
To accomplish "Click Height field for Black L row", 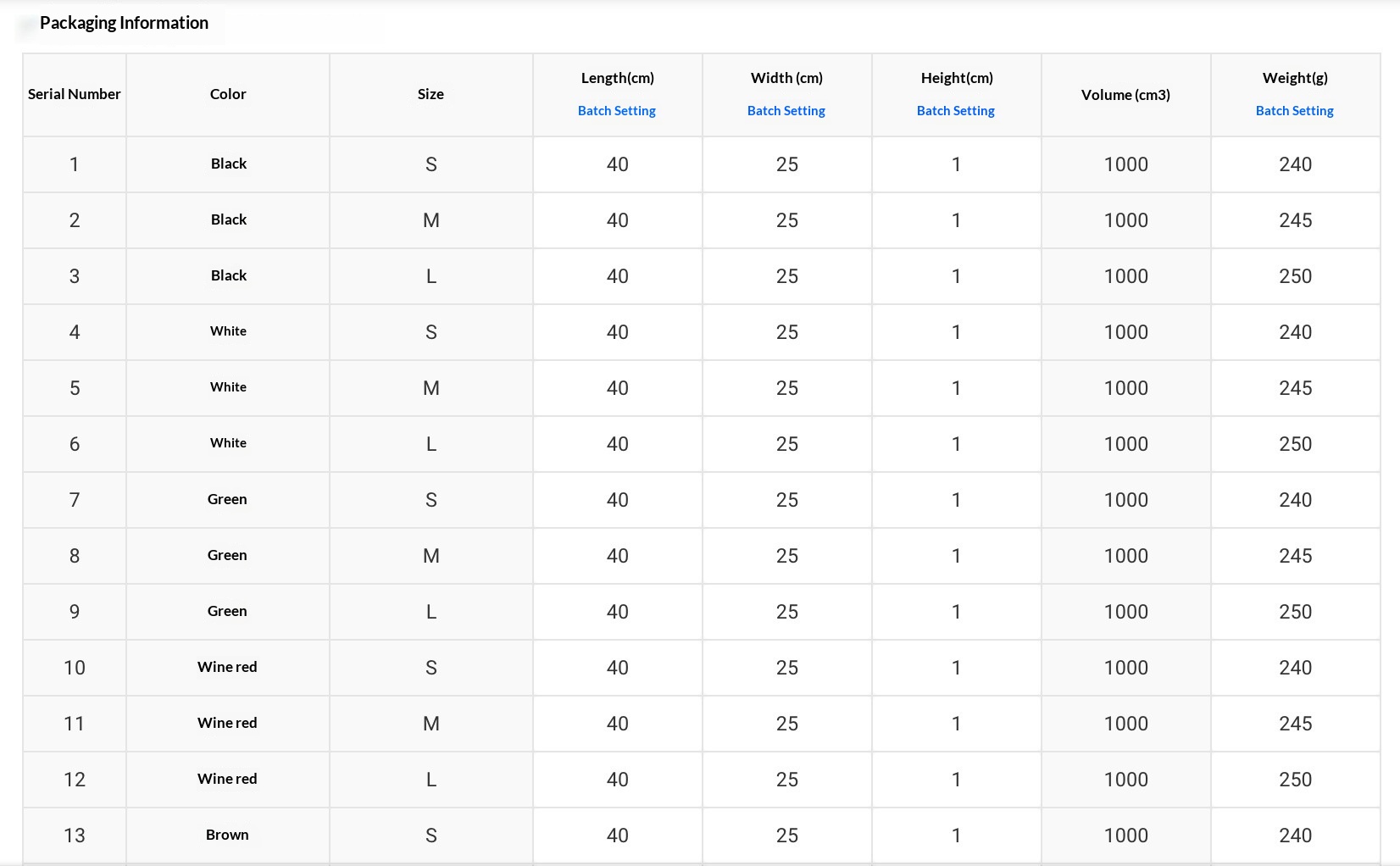I will (956, 276).
